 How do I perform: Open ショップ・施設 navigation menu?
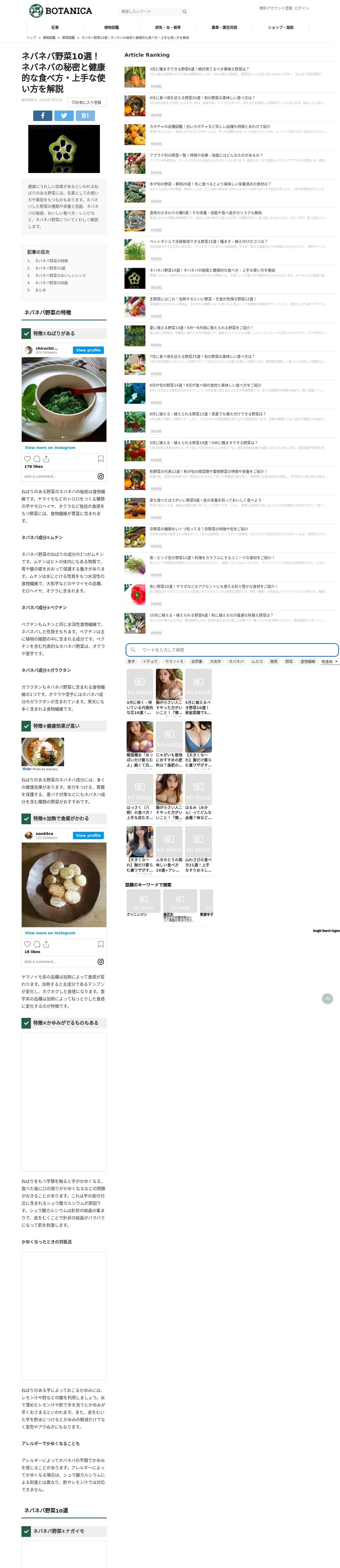pyautogui.click(x=281, y=27)
